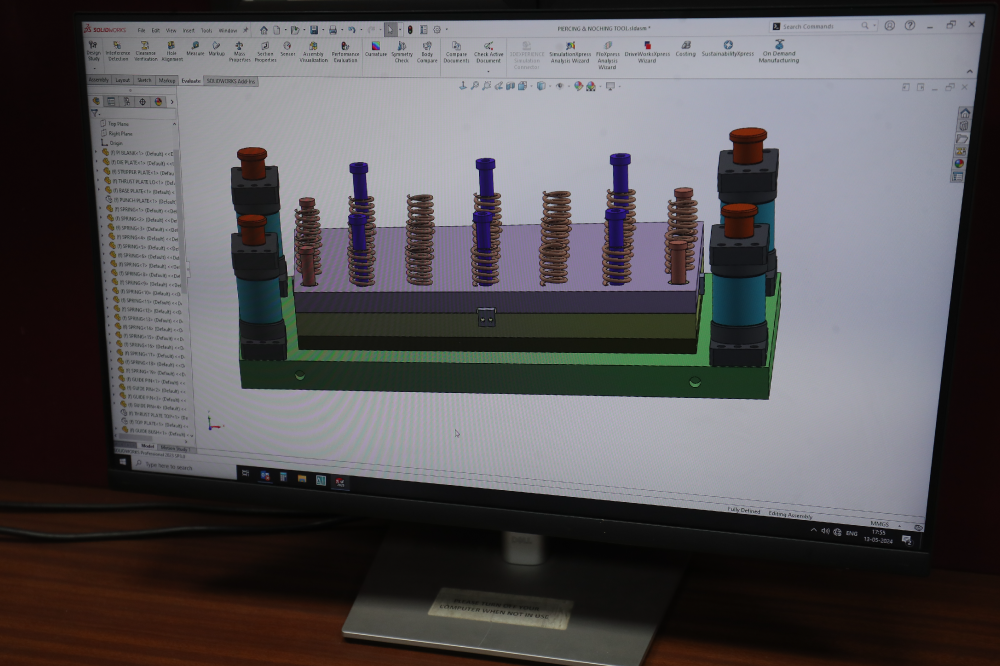Open the DisplayManager appearance tab icon
This screenshot has width=1000, height=666.
[x=157, y=101]
